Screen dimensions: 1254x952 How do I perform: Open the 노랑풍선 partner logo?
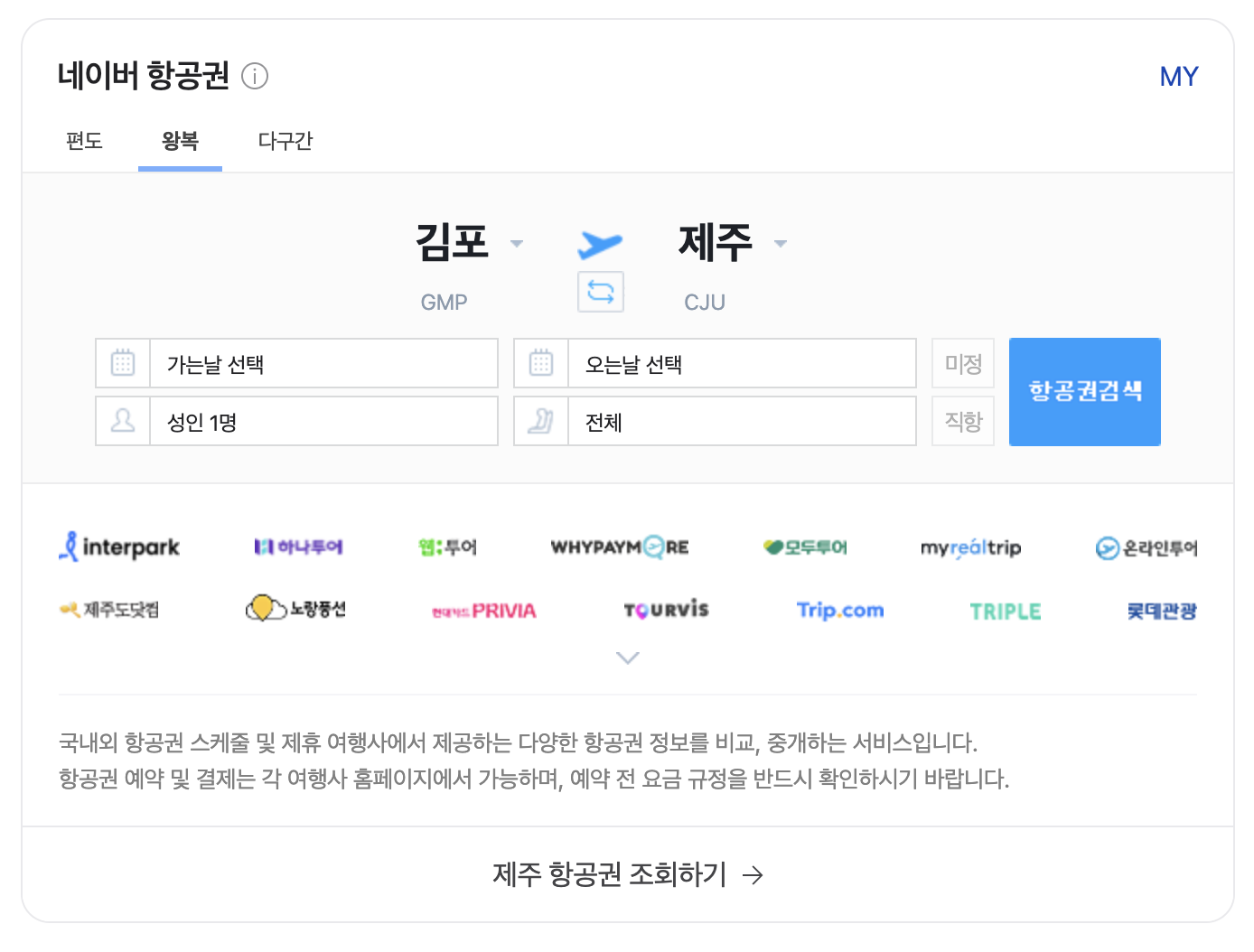295,609
